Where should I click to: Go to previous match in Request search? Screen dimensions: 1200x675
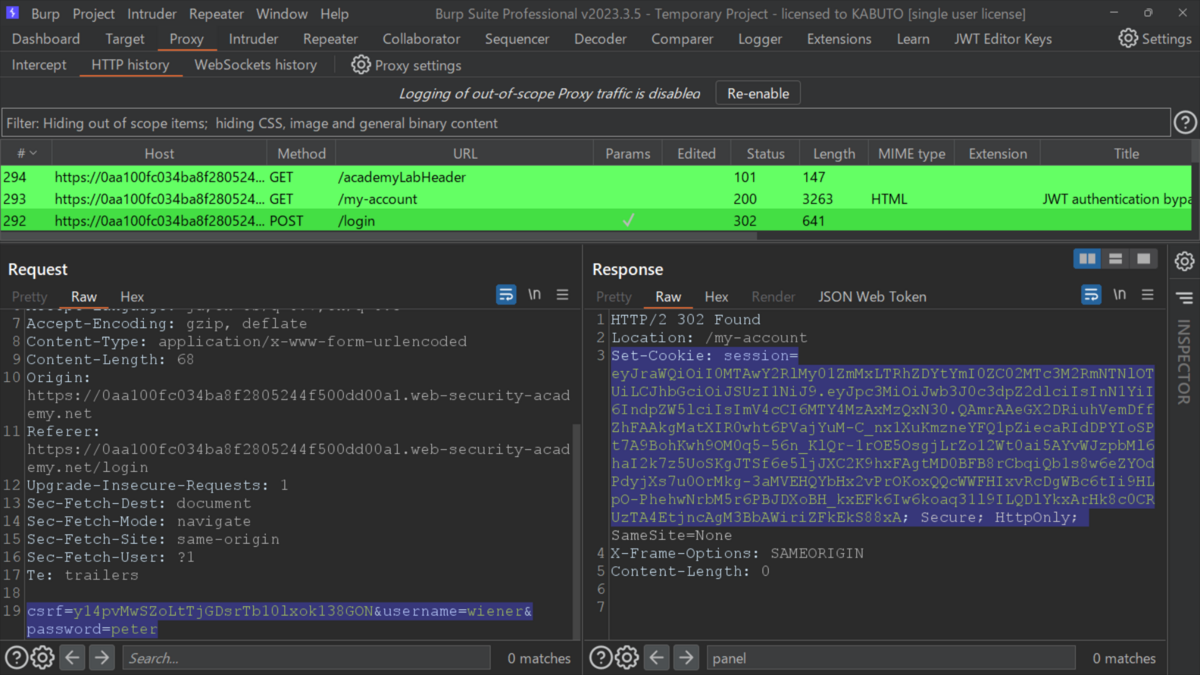click(x=72, y=658)
